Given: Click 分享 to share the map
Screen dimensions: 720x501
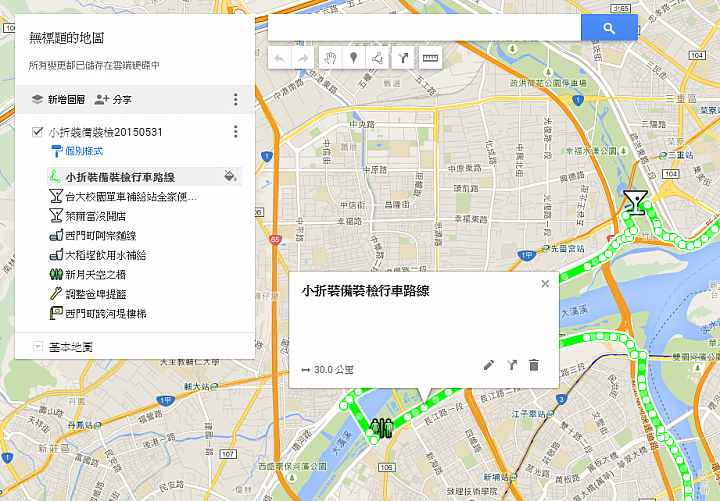Looking at the screenshot, I should click(x=113, y=99).
